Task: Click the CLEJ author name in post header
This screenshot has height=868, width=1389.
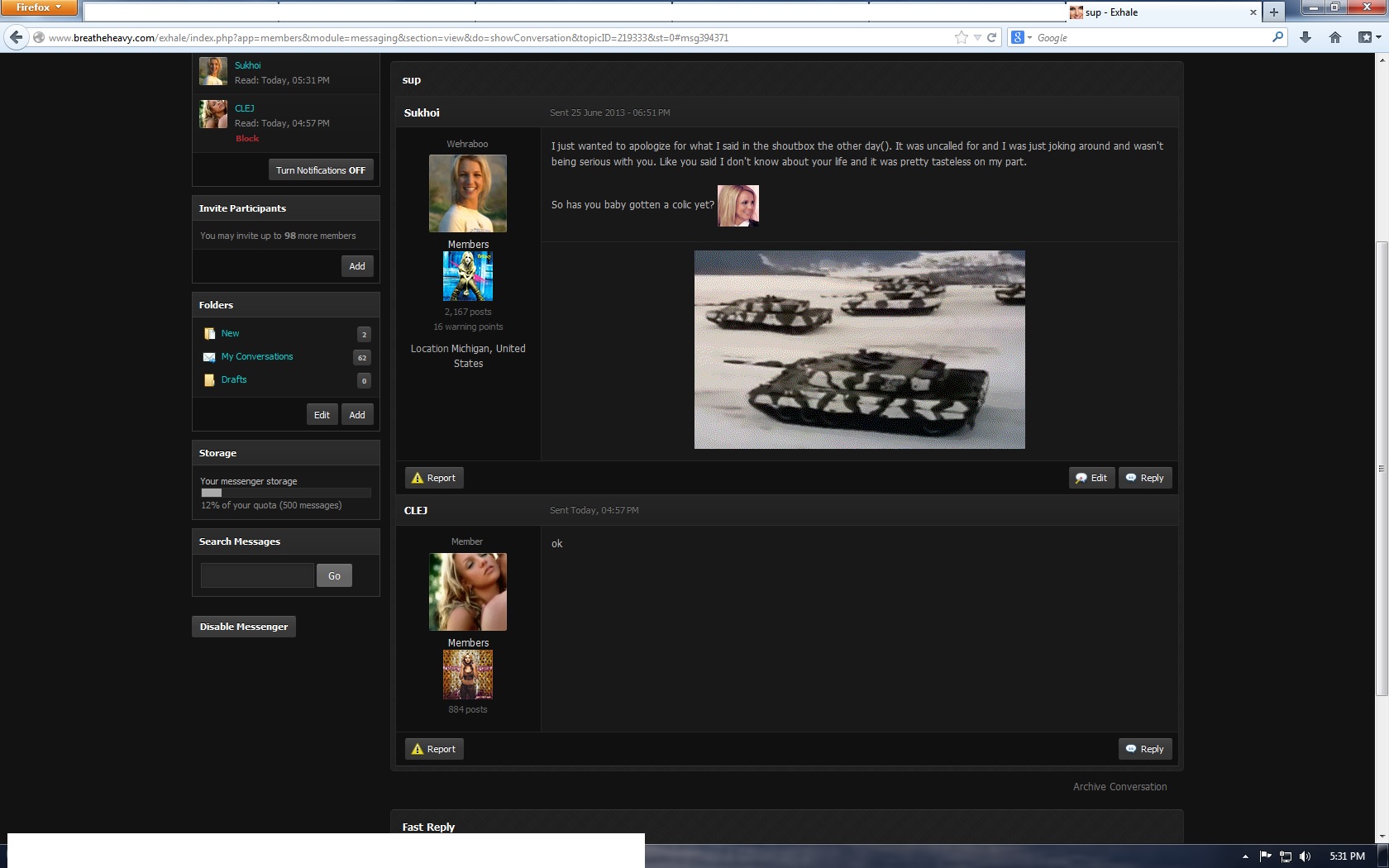Action: coord(416,510)
